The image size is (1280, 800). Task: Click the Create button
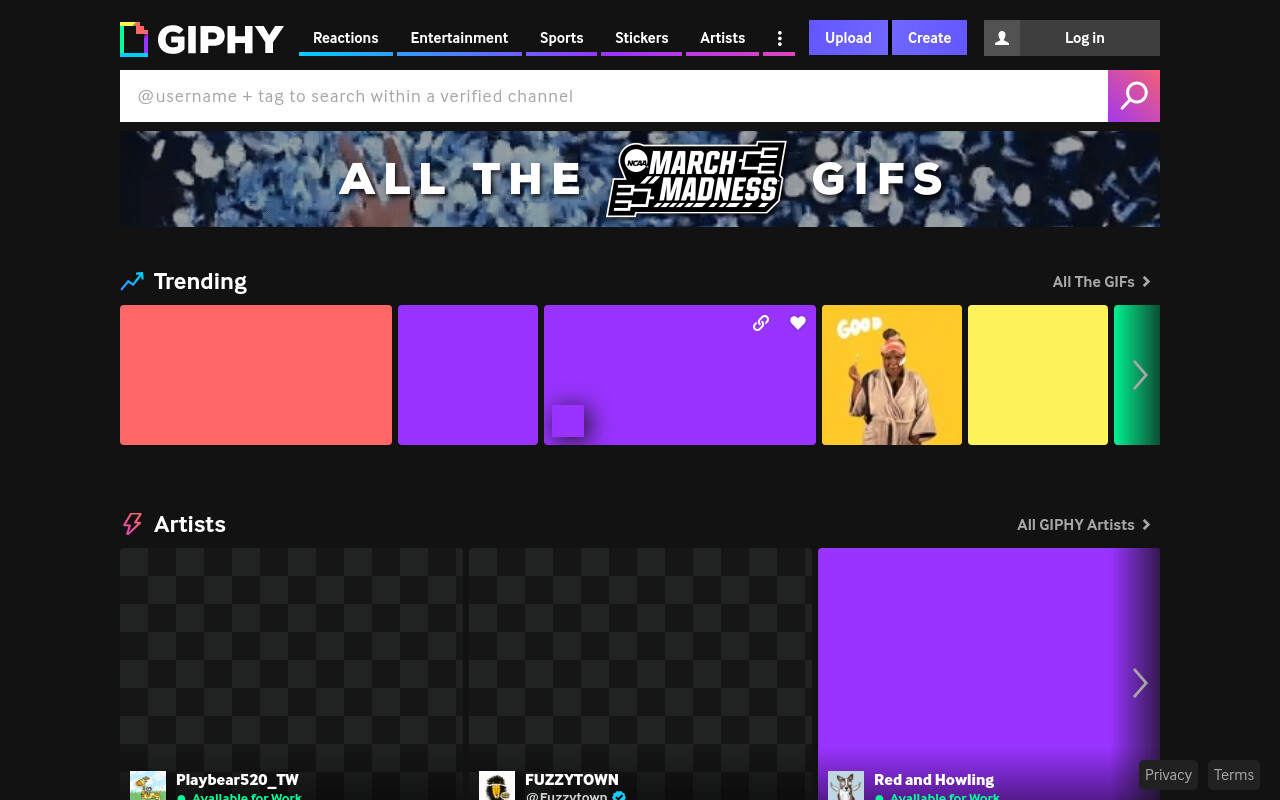pyautogui.click(x=929, y=38)
